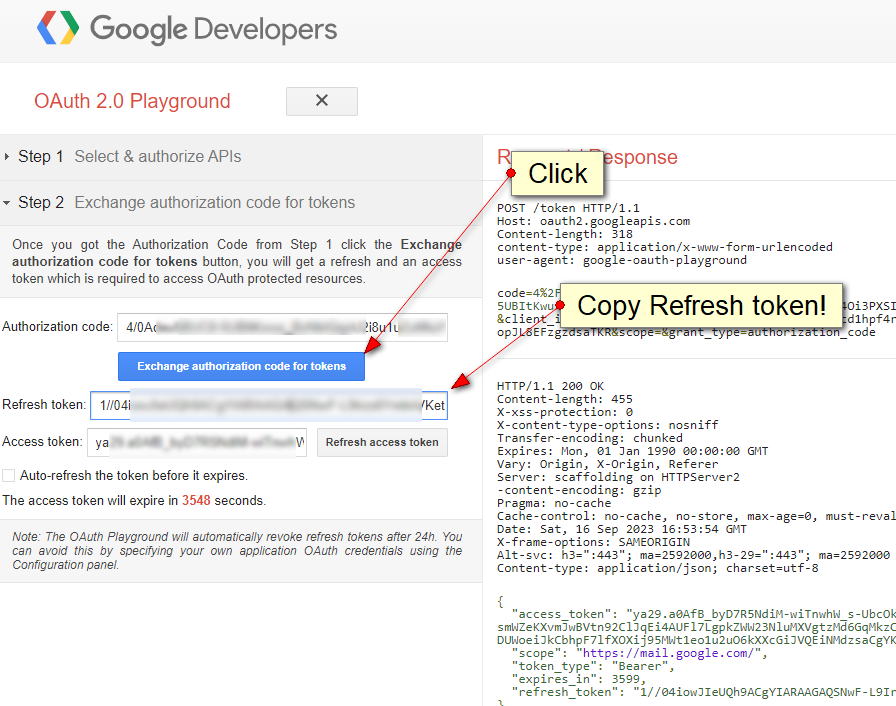Click the "user-agent: google-oauth-playground" line
896x706 pixels.
(x=622, y=260)
